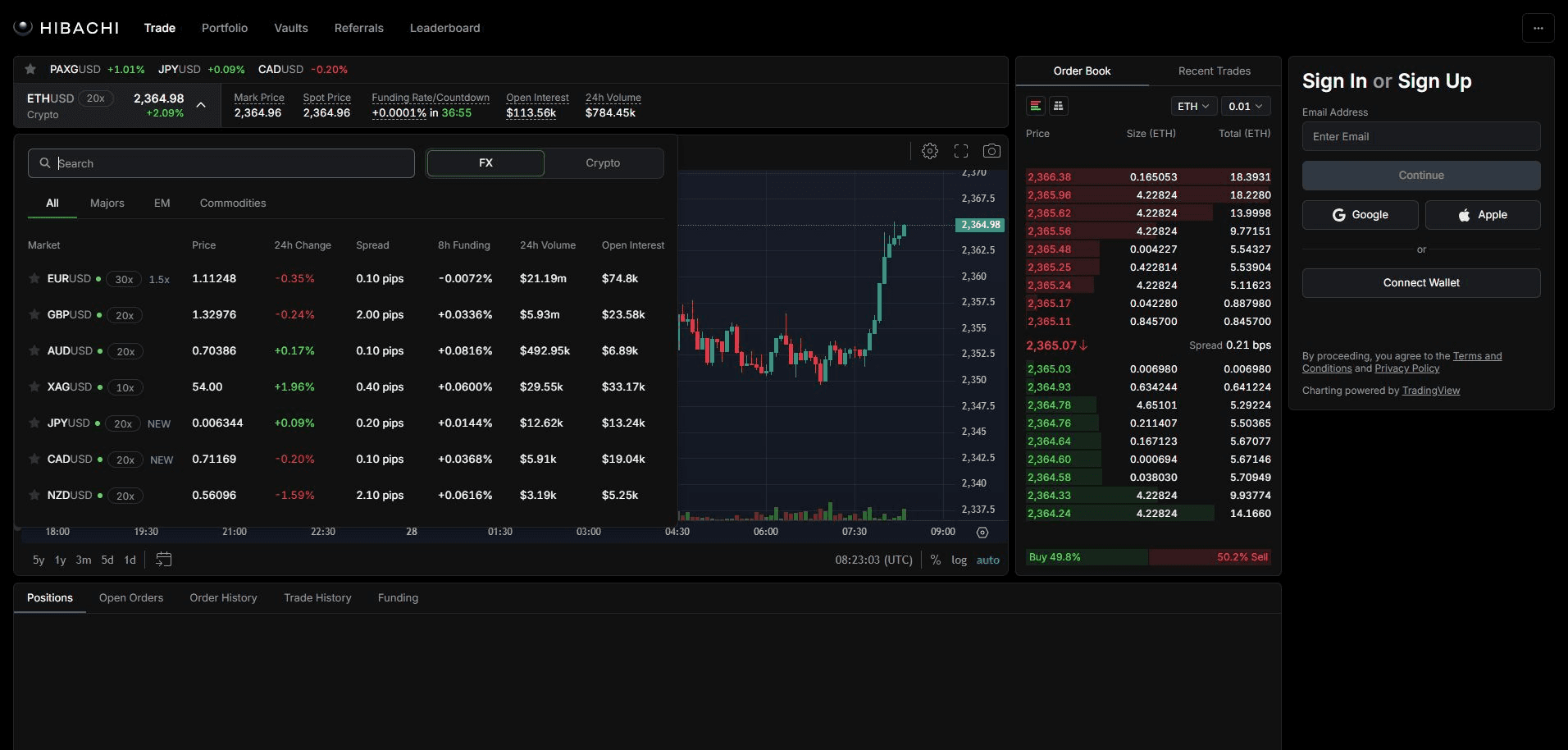The image size is (1568, 750).
Task: Switch to Open Orders tab
Action: click(x=131, y=598)
